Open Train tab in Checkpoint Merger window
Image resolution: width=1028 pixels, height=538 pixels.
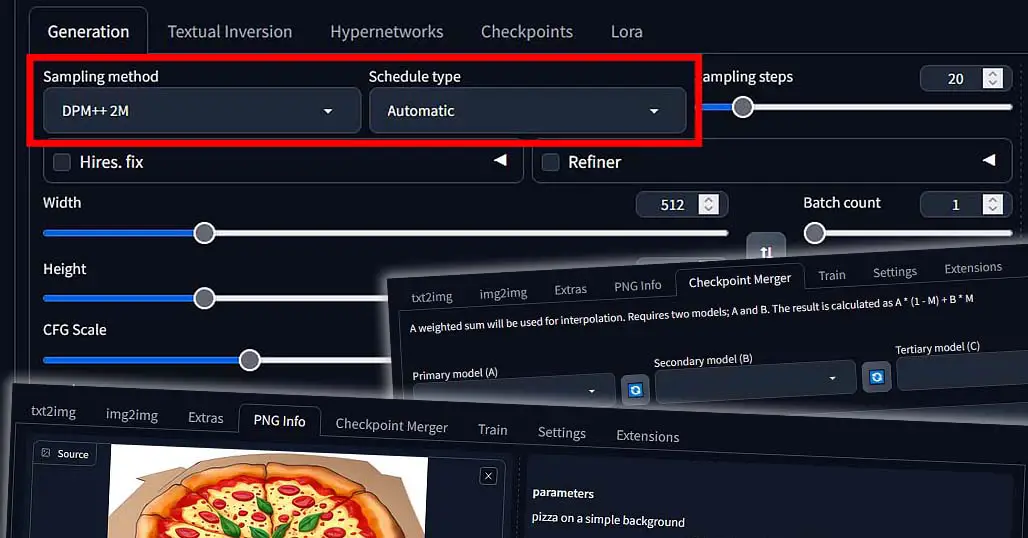[831, 275]
